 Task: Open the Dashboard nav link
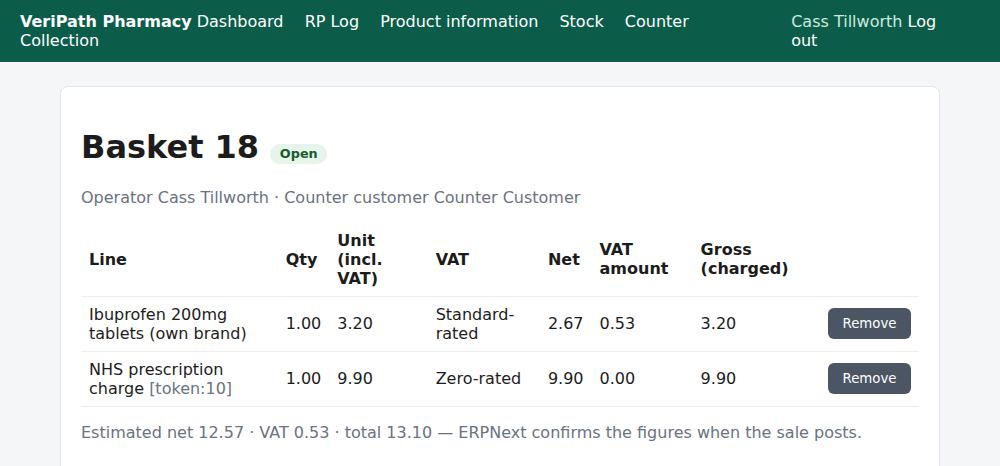click(x=240, y=22)
